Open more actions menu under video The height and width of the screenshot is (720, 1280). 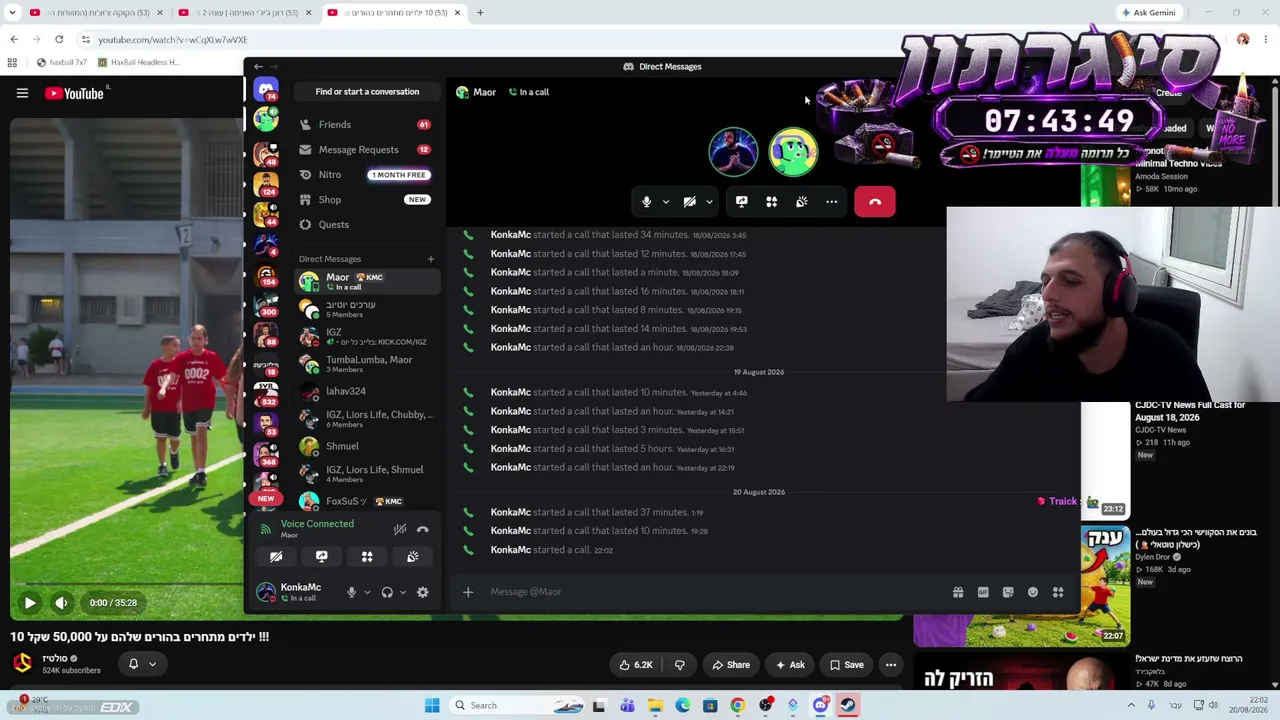pyautogui.click(x=891, y=665)
